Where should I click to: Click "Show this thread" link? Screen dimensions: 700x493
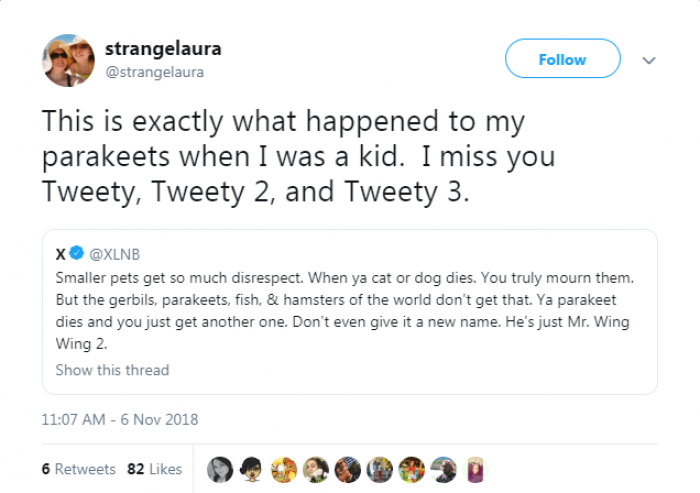pos(112,370)
